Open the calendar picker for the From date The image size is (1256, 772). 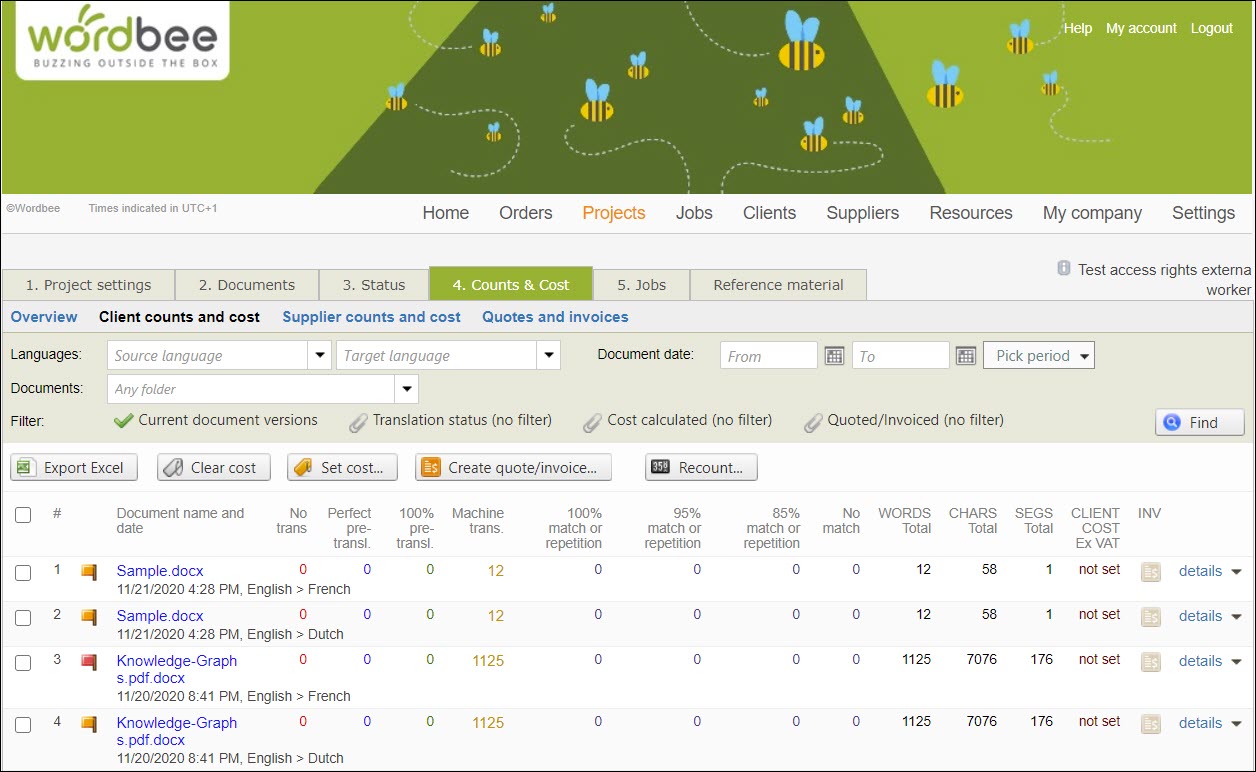834,355
